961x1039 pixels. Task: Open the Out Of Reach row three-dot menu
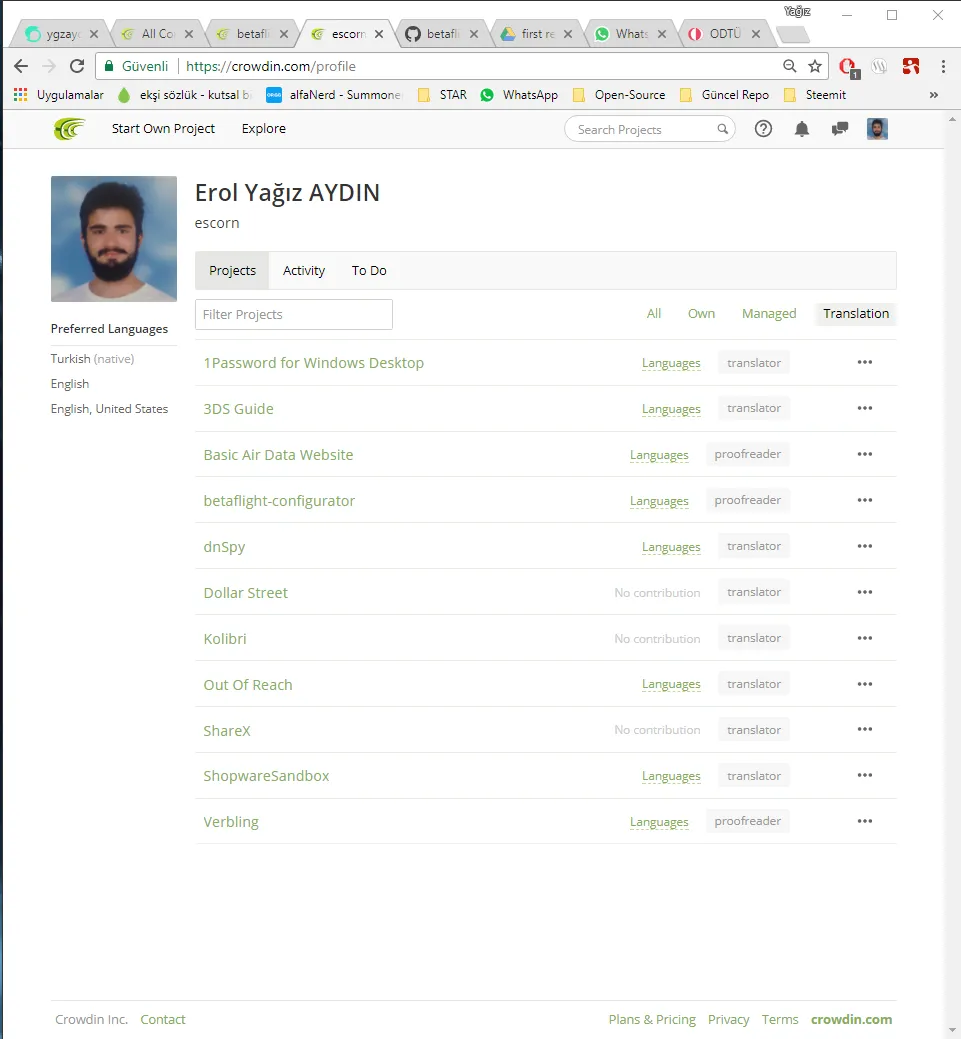click(865, 684)
